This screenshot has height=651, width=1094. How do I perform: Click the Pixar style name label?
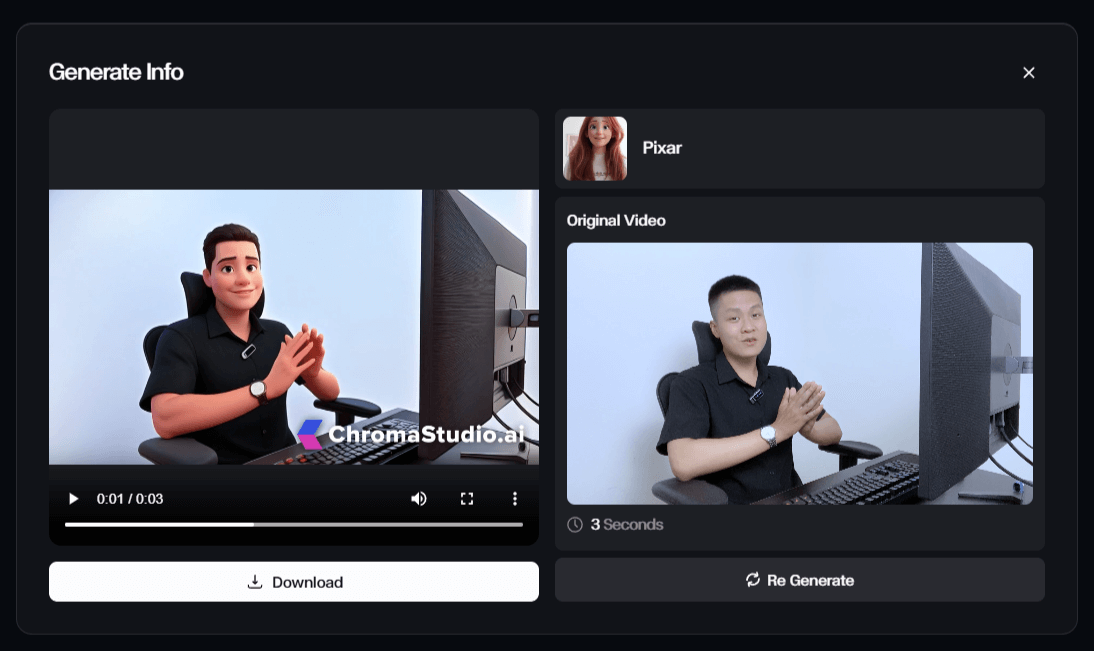click(x=662, y=148)
